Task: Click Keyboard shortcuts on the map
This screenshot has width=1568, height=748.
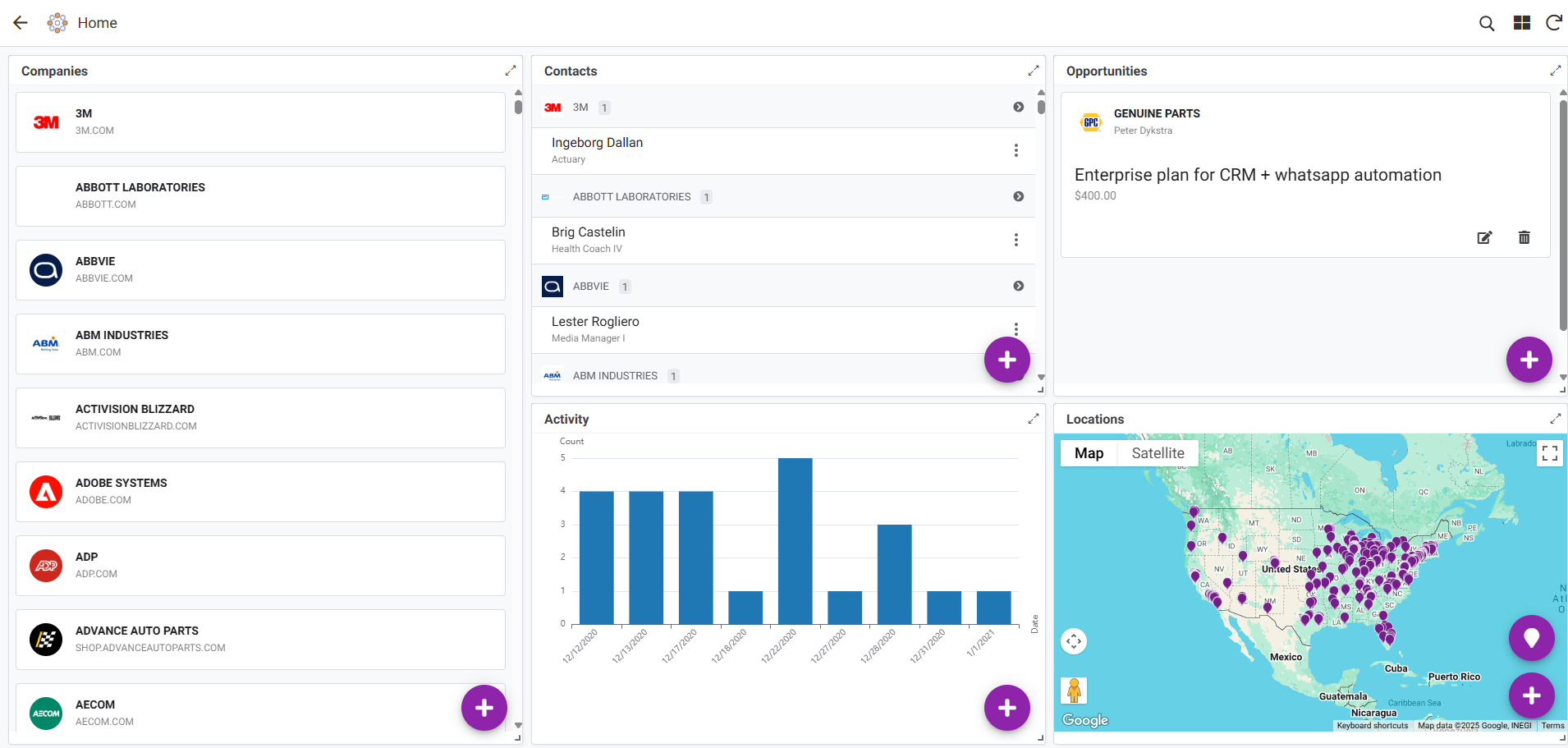Action: coord(1372,725)
